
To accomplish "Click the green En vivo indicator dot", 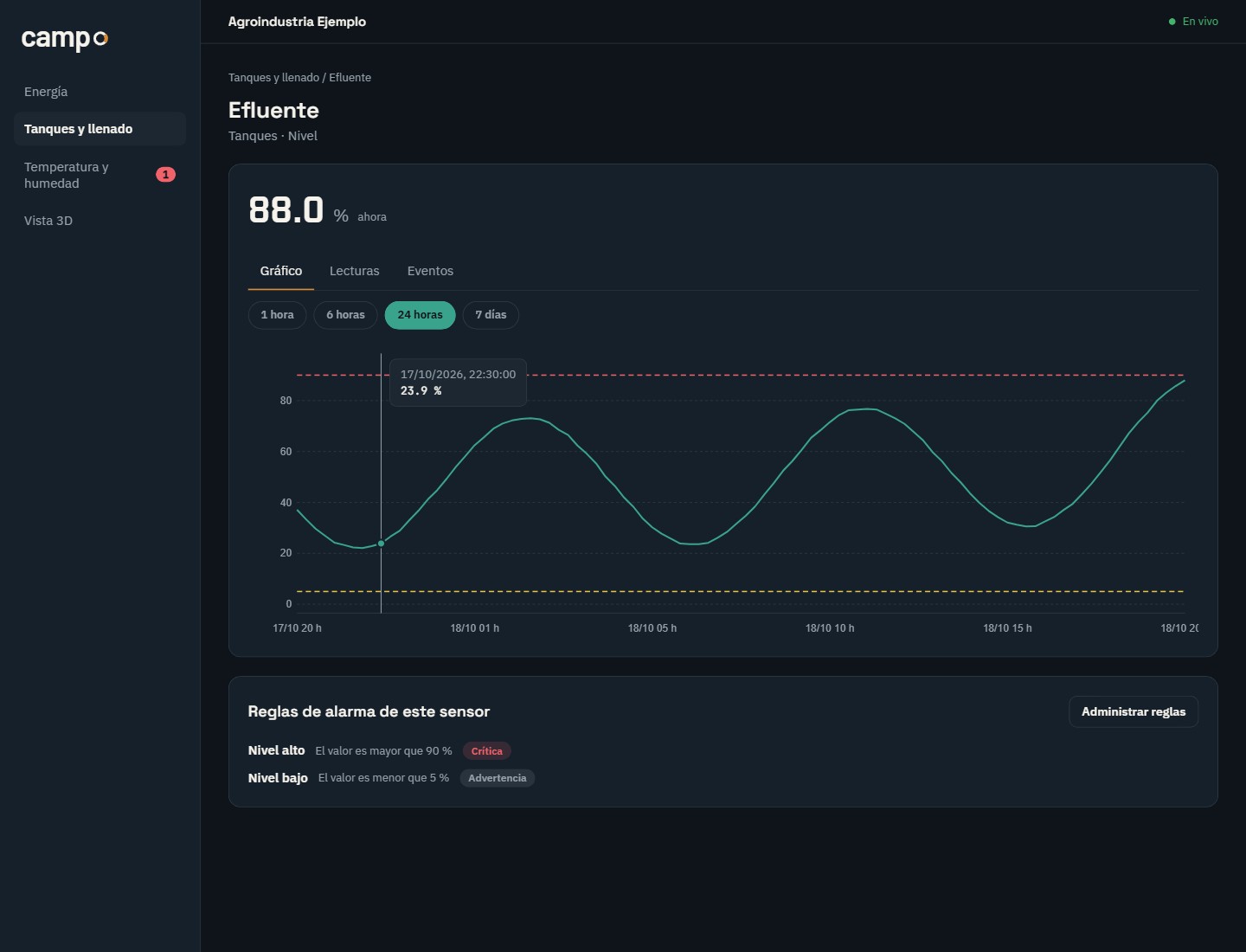I will (x=1172, y=22).
